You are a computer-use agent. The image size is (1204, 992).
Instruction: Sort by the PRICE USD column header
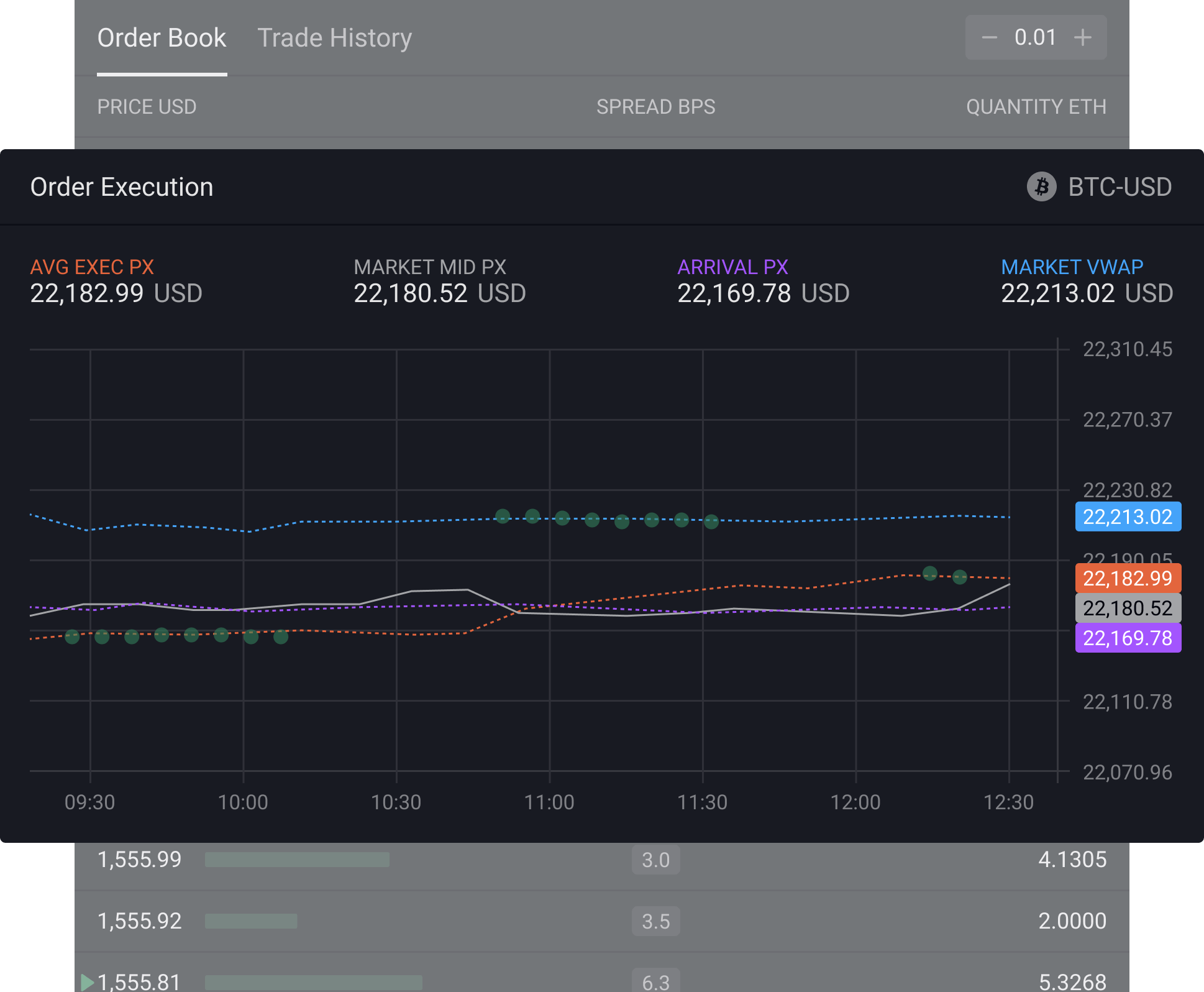(x=147, y=106)
